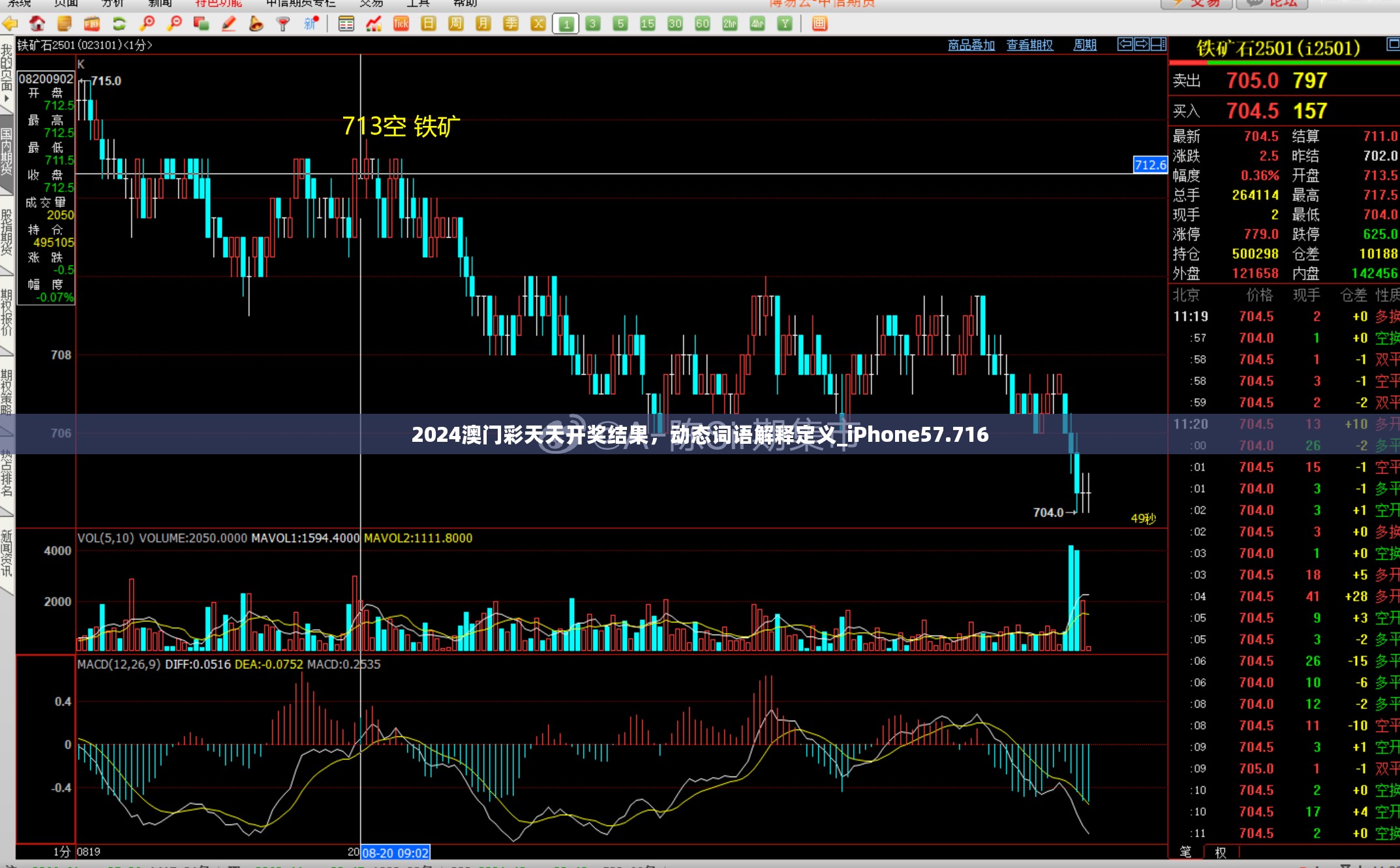The height and width of the screenshot is (868, 1400).
Task: Open the 新闻资讯 sidebar tab
Action: (x=7, y=554)
